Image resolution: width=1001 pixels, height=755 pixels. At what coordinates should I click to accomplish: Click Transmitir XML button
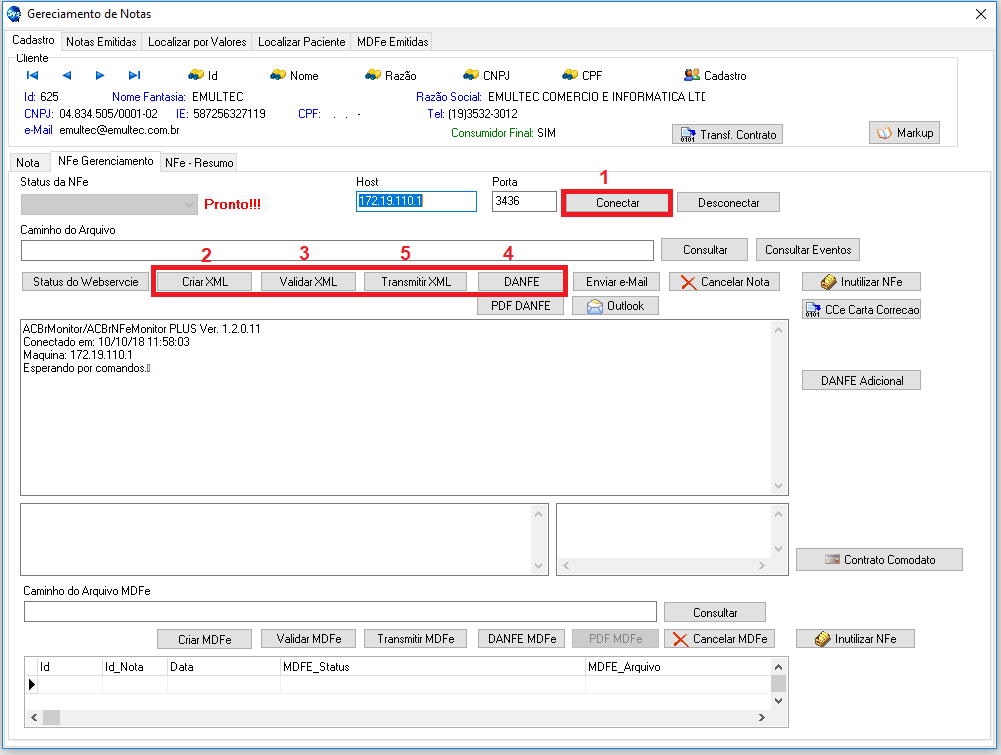(x=416, y=282)
